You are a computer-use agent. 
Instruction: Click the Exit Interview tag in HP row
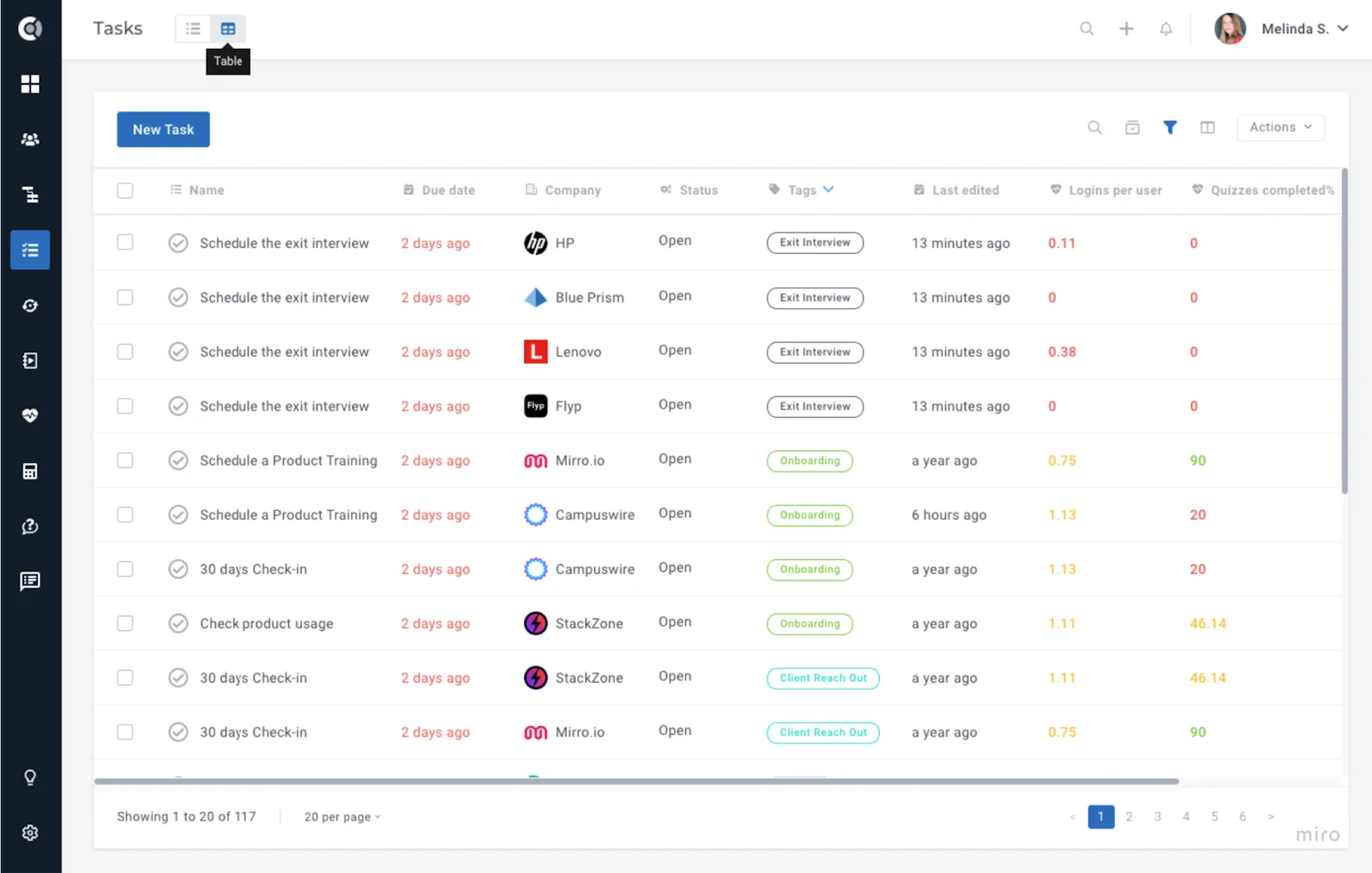tap(815, 243)
